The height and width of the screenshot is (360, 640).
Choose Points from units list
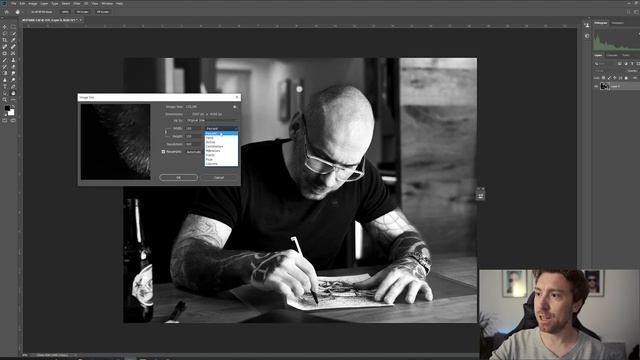221,155
